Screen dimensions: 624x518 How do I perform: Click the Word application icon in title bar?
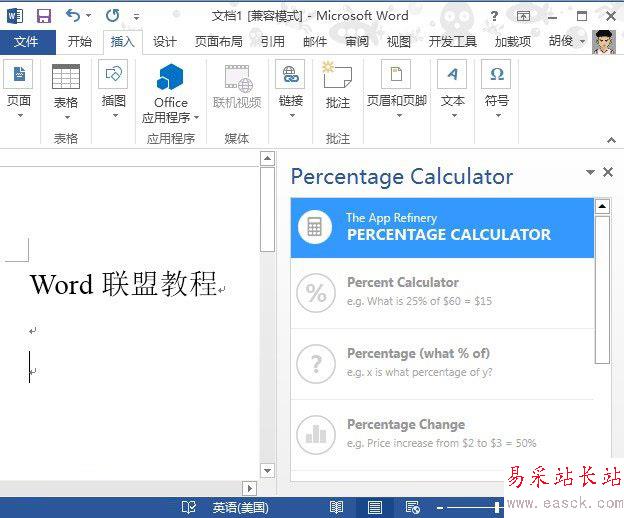pos(15,16)
